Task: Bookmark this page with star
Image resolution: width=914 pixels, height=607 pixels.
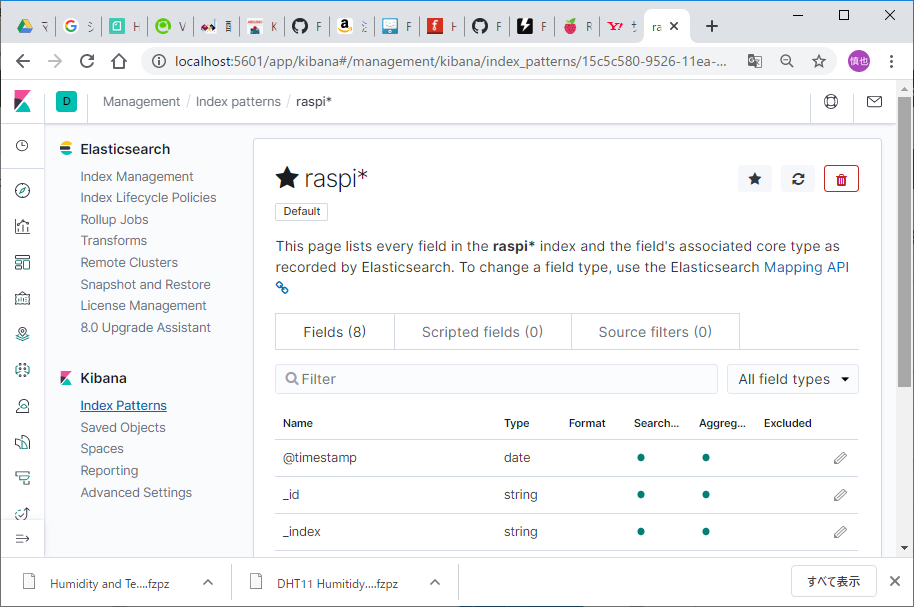Action: click(819, 61)
